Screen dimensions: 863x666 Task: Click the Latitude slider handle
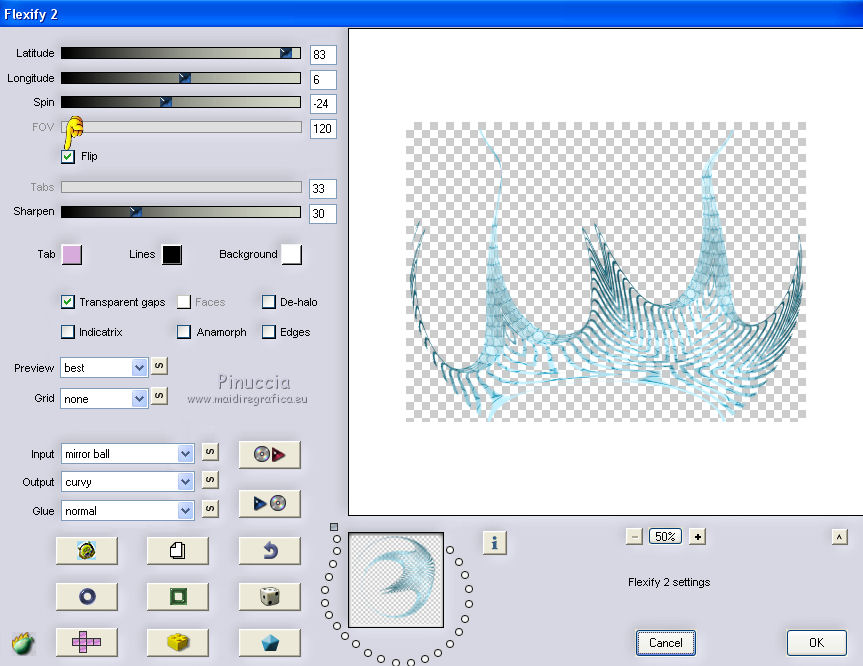(x=286, y=53)
